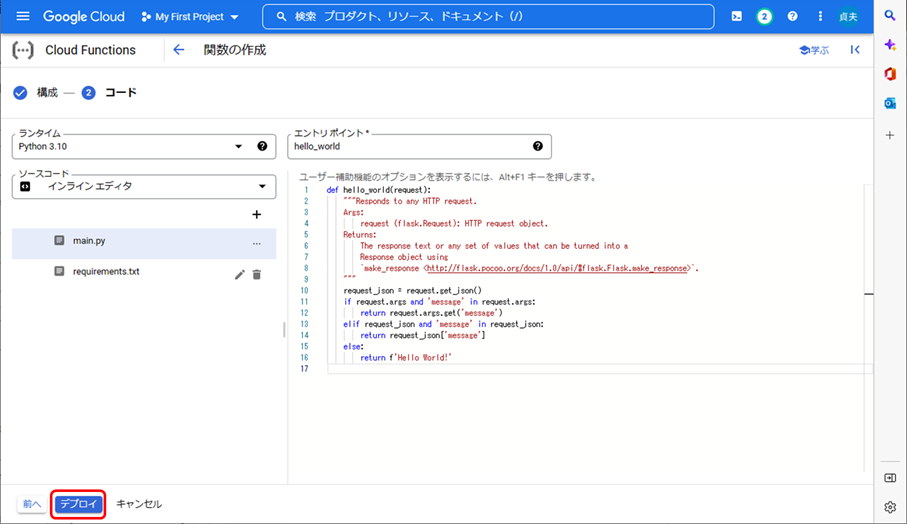Edit requirements.txt name with pencil icon

(x=239, y=274)
